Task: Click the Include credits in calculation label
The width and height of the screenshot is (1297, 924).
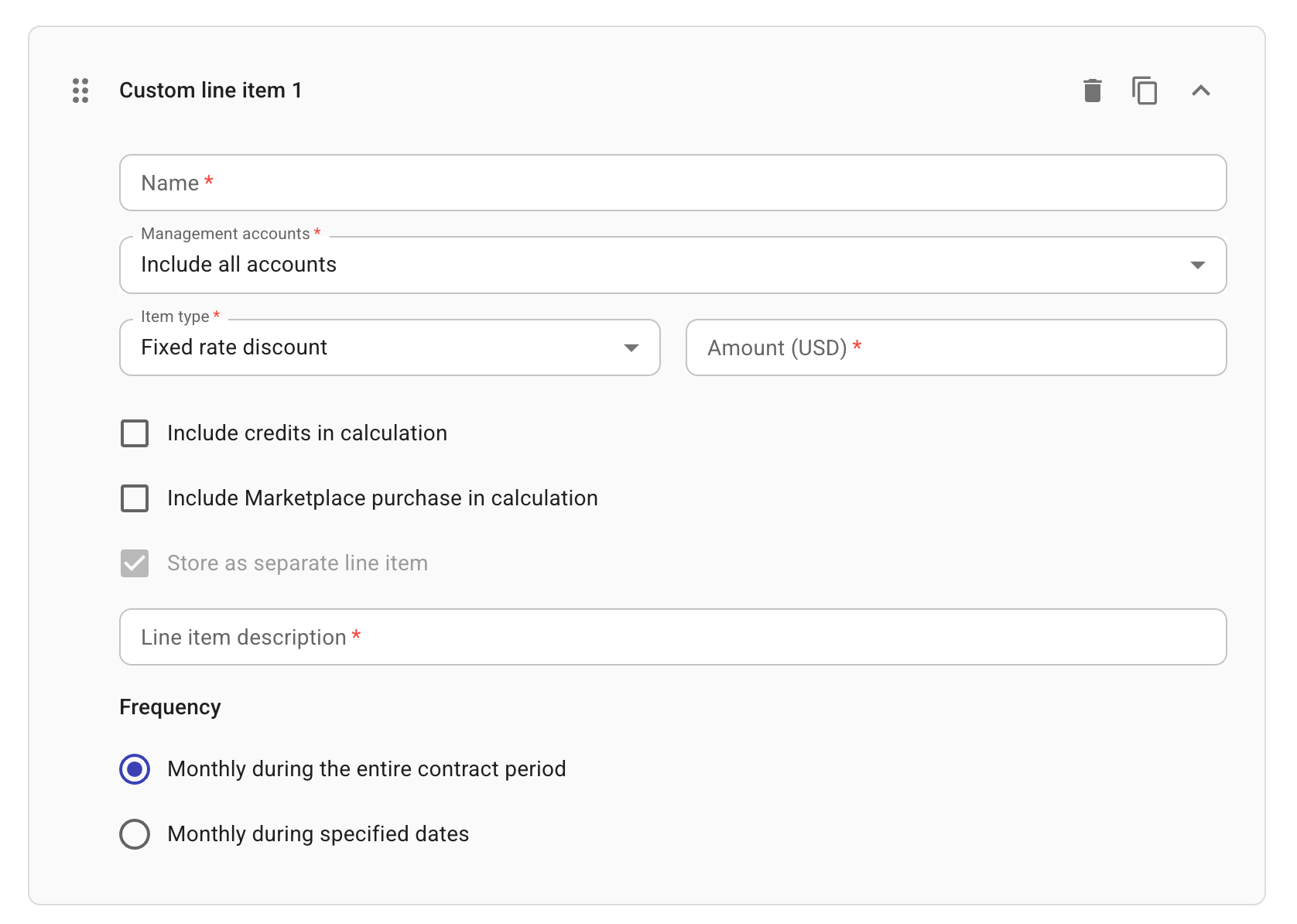Action: click(x=306, y=433)
